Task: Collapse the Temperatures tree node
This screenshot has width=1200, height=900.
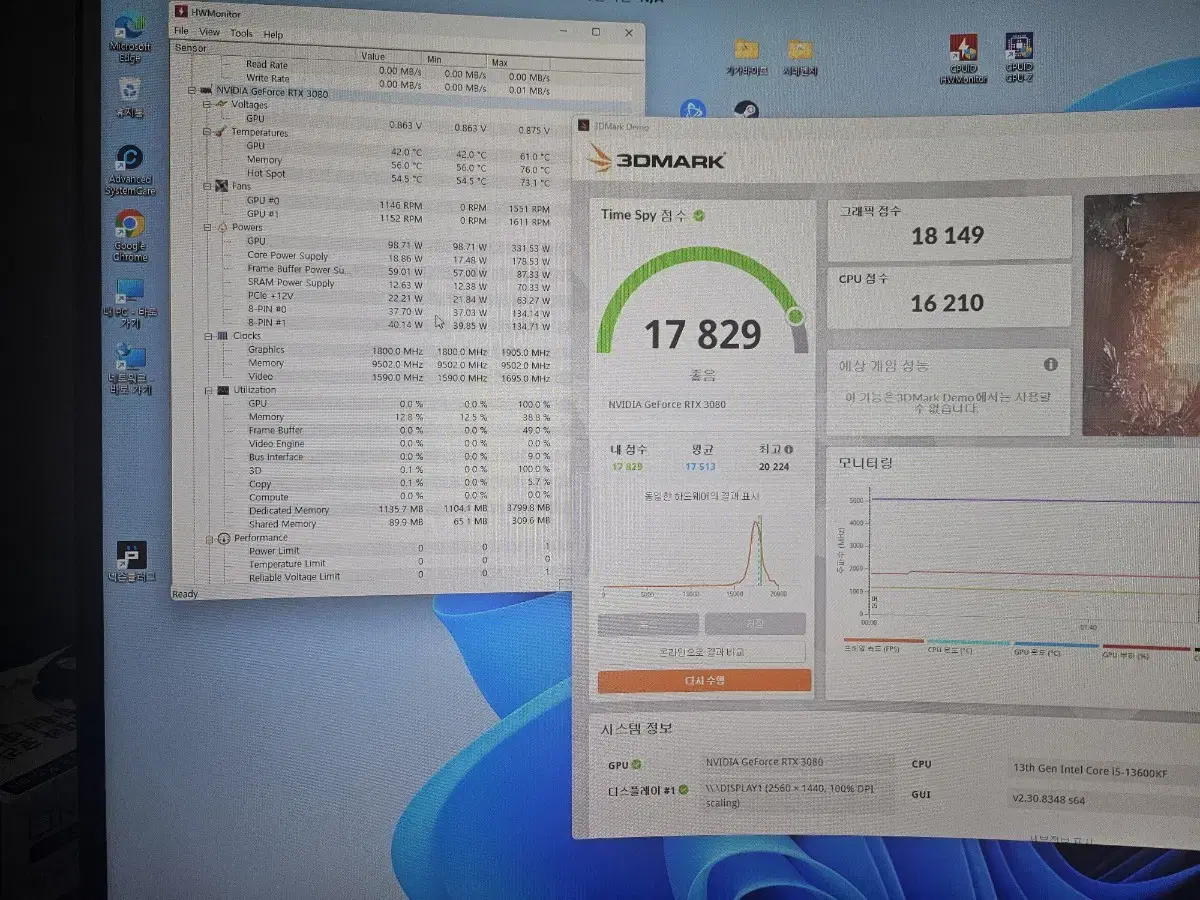Action: [x=207, y=131]
